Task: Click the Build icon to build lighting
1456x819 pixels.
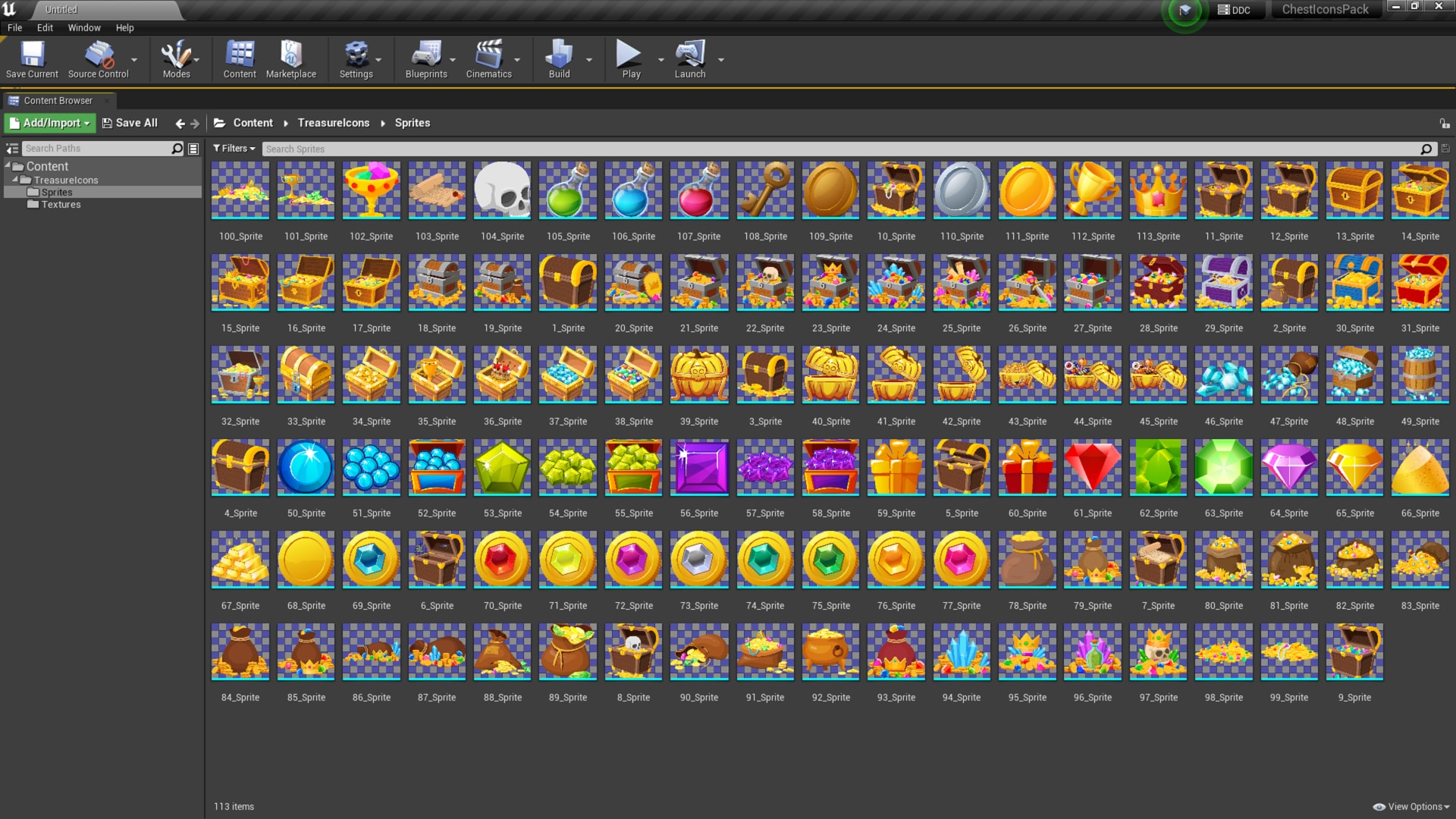Action: pyautogui.click(x=559, y=53)
